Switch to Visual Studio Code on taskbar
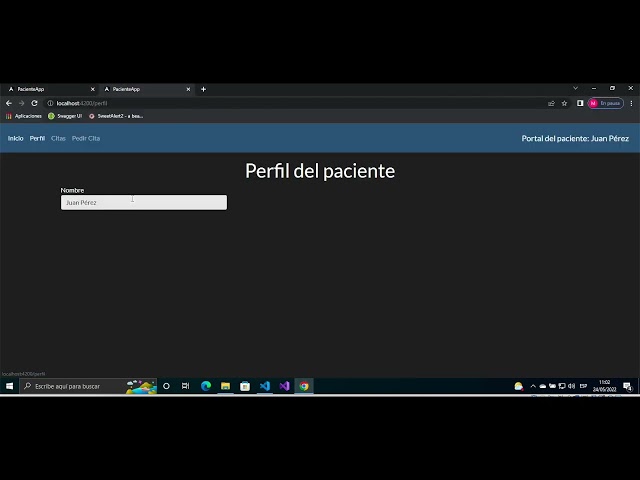The width and height of the screenshot is (640, 480). [x=264, y=386]
